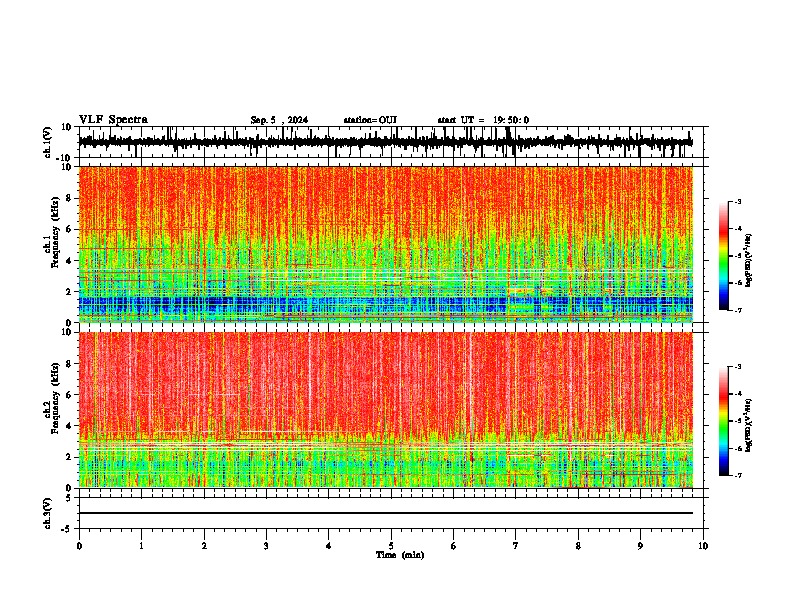Click the ch.1 spectrogram color scale bar

point(724,256)
